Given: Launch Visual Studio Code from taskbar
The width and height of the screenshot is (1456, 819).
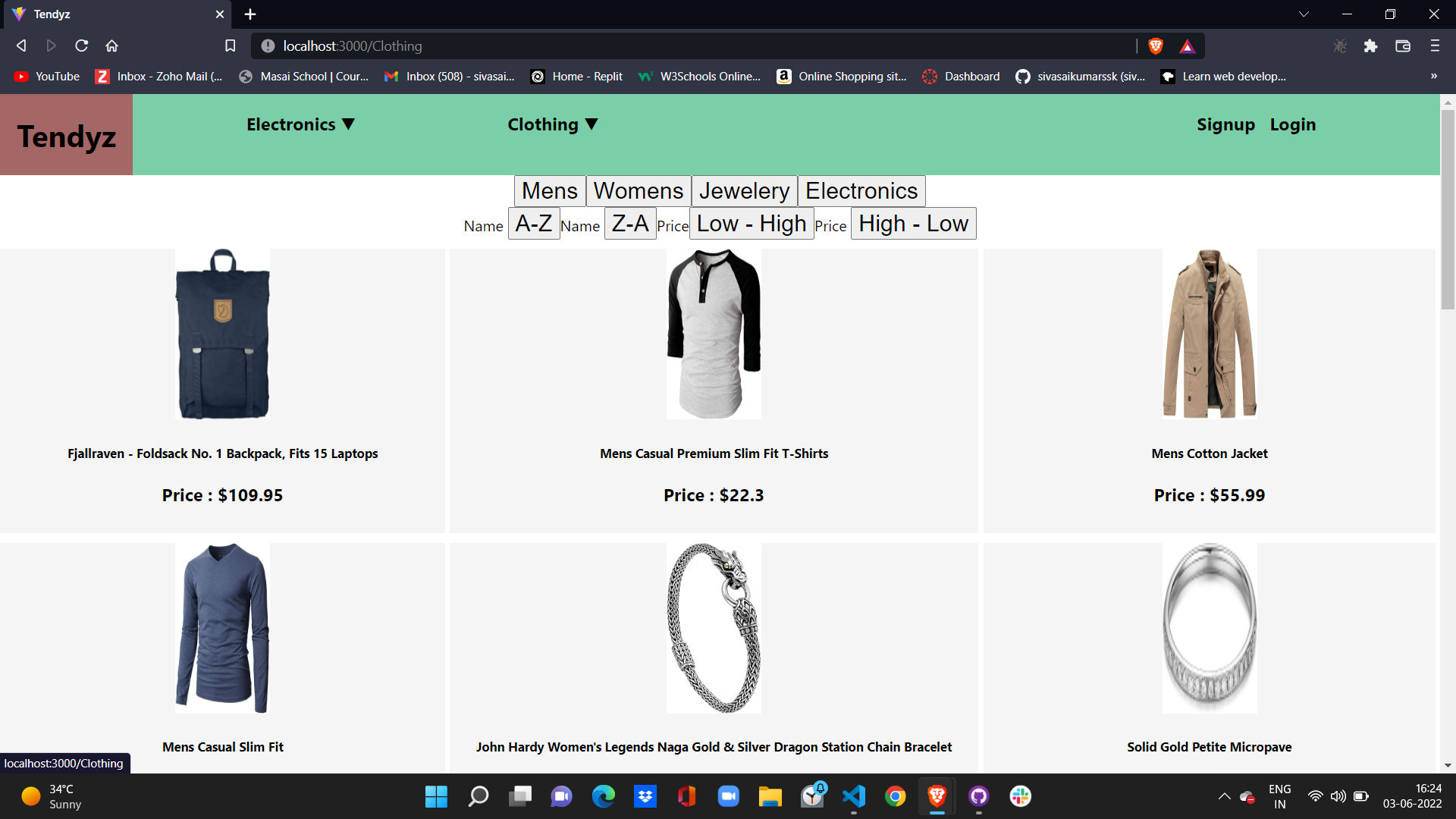Looking at the screenshot, I should click(854, 796).
